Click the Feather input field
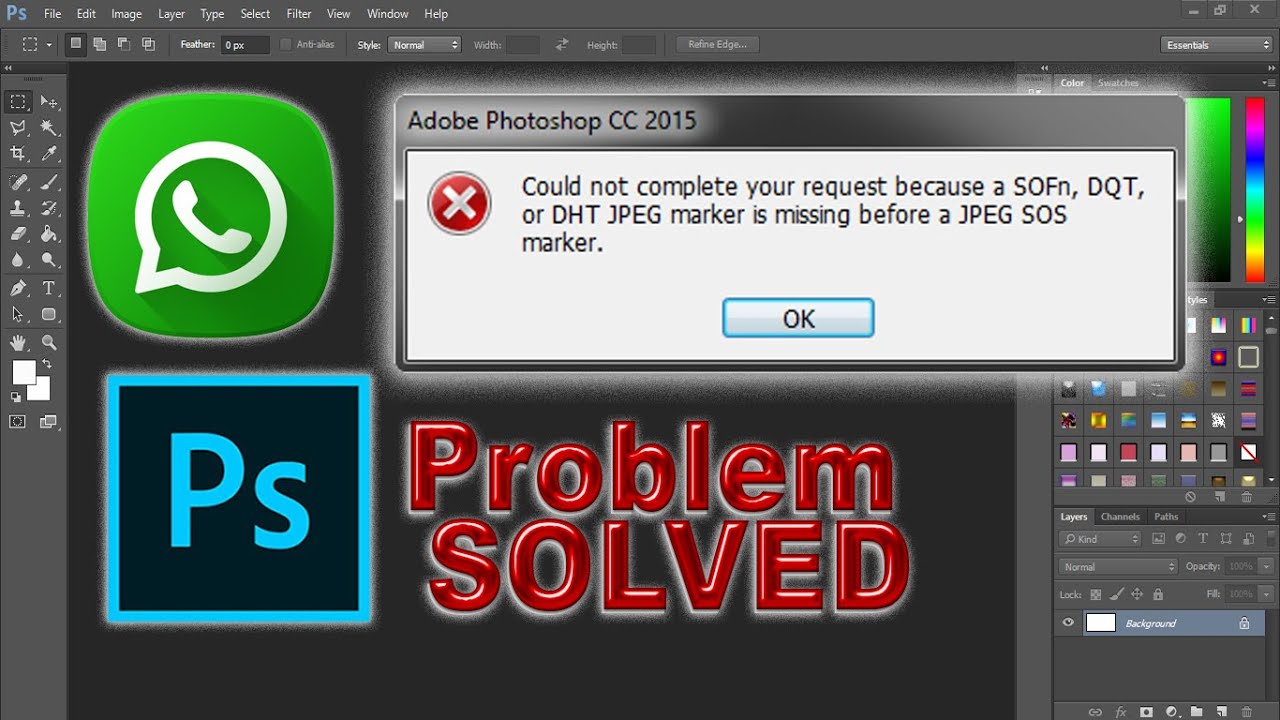1280x720 pixels. (x=246, y=45)
